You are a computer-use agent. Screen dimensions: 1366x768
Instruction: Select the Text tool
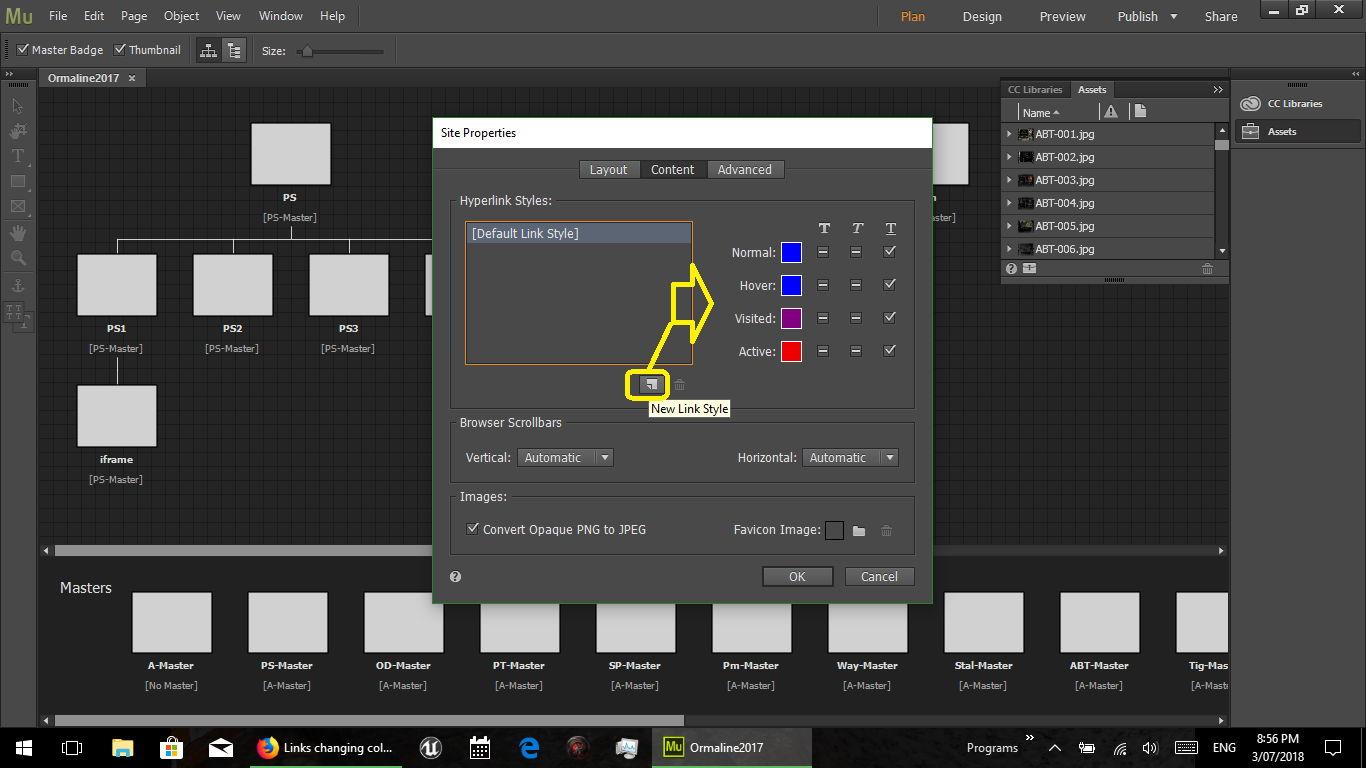17,156
